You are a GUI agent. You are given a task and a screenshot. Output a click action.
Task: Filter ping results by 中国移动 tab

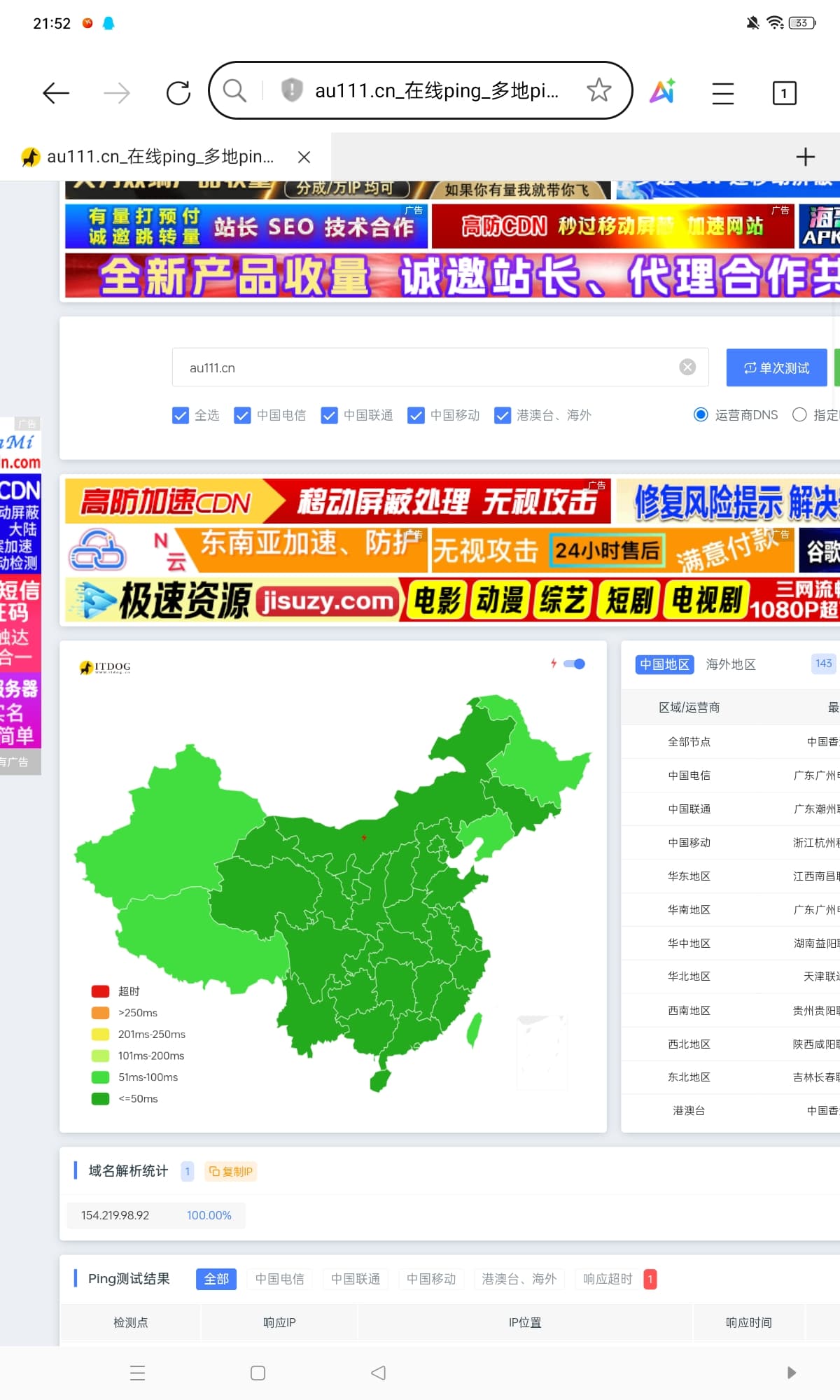(430, 1279)
